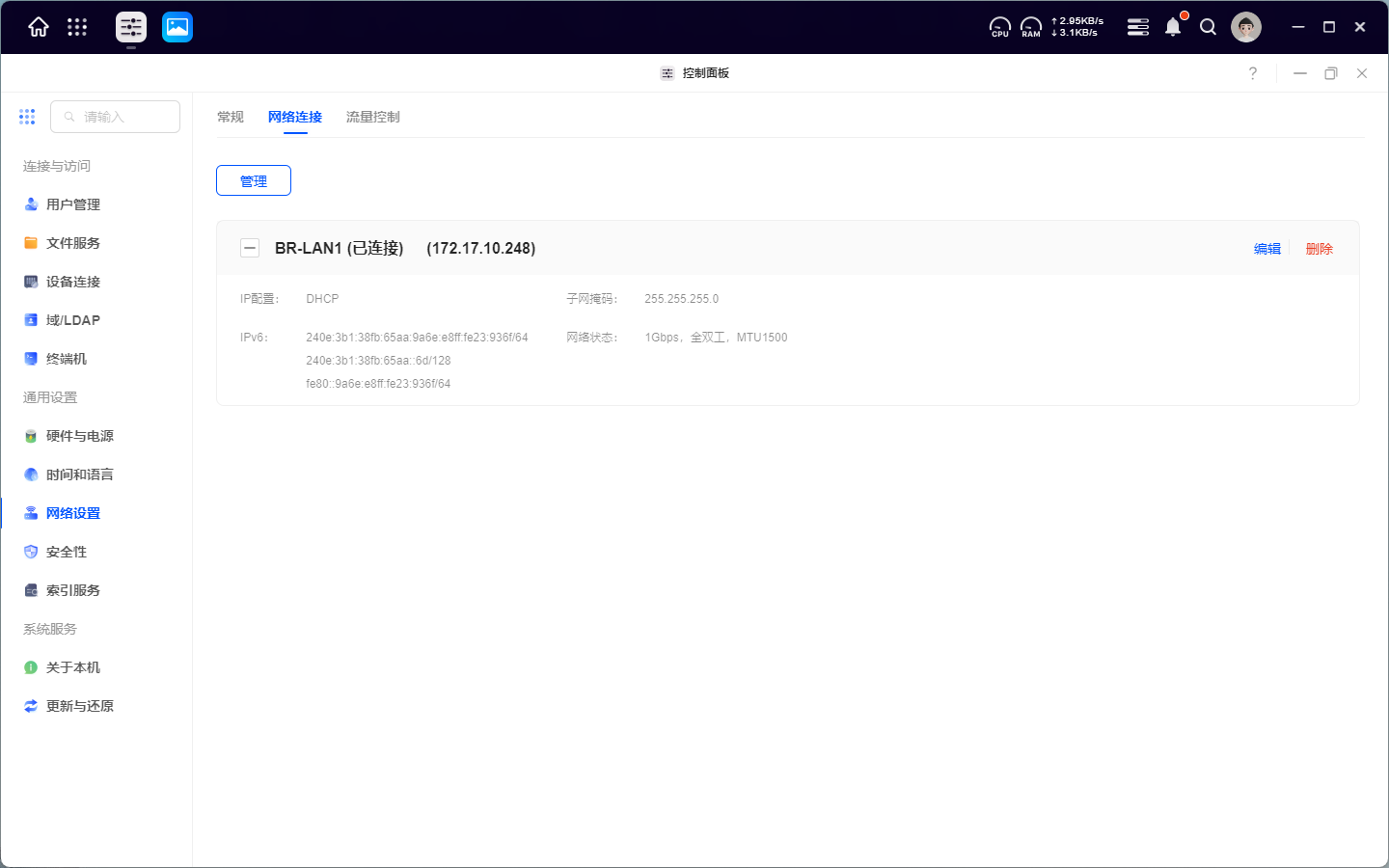Click the help question mark icon
Viewport: 1389px width, 868px height.
coord(1253,73)
